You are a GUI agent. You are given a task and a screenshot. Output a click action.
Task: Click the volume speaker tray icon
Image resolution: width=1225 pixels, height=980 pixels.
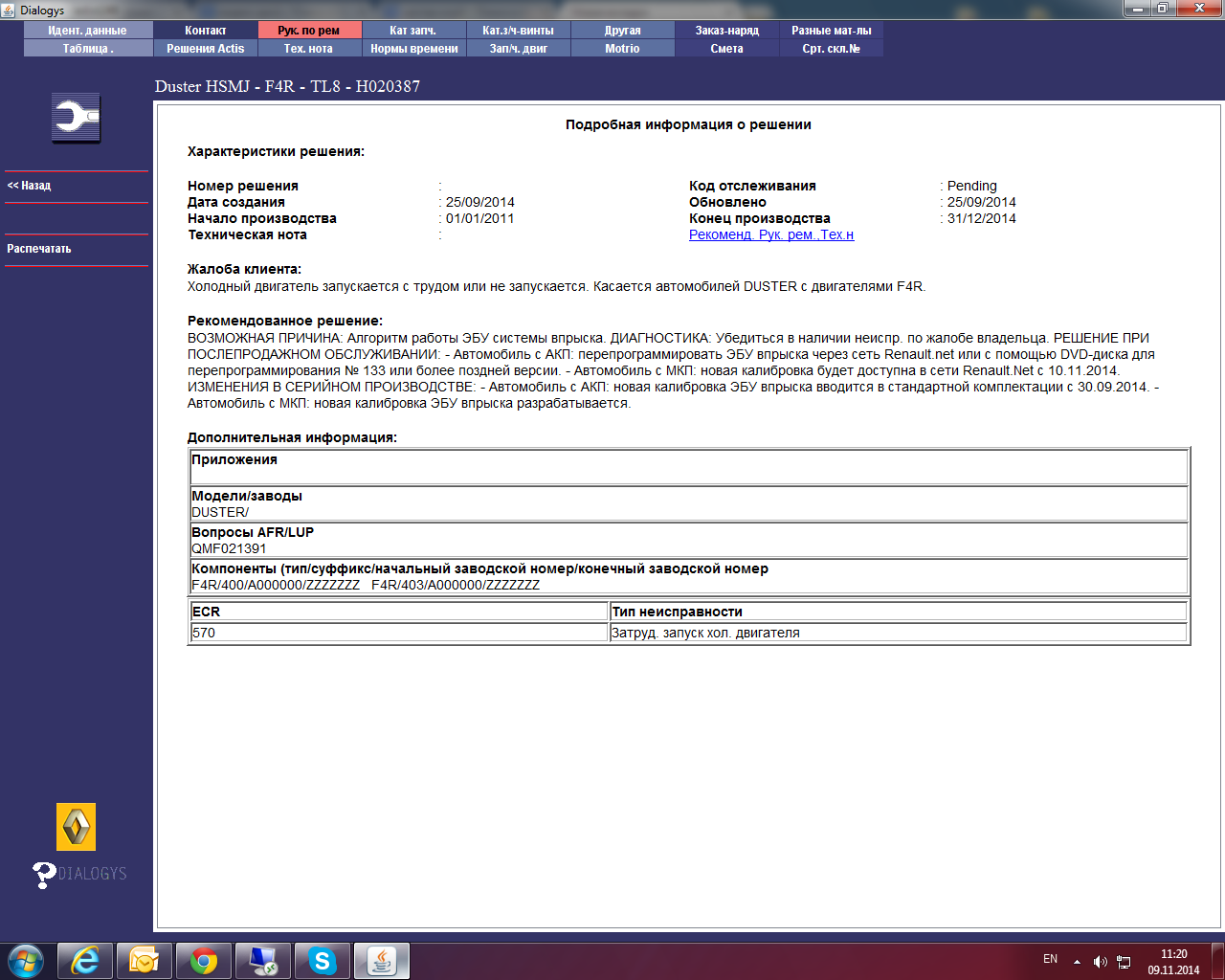pos(1100,962)
